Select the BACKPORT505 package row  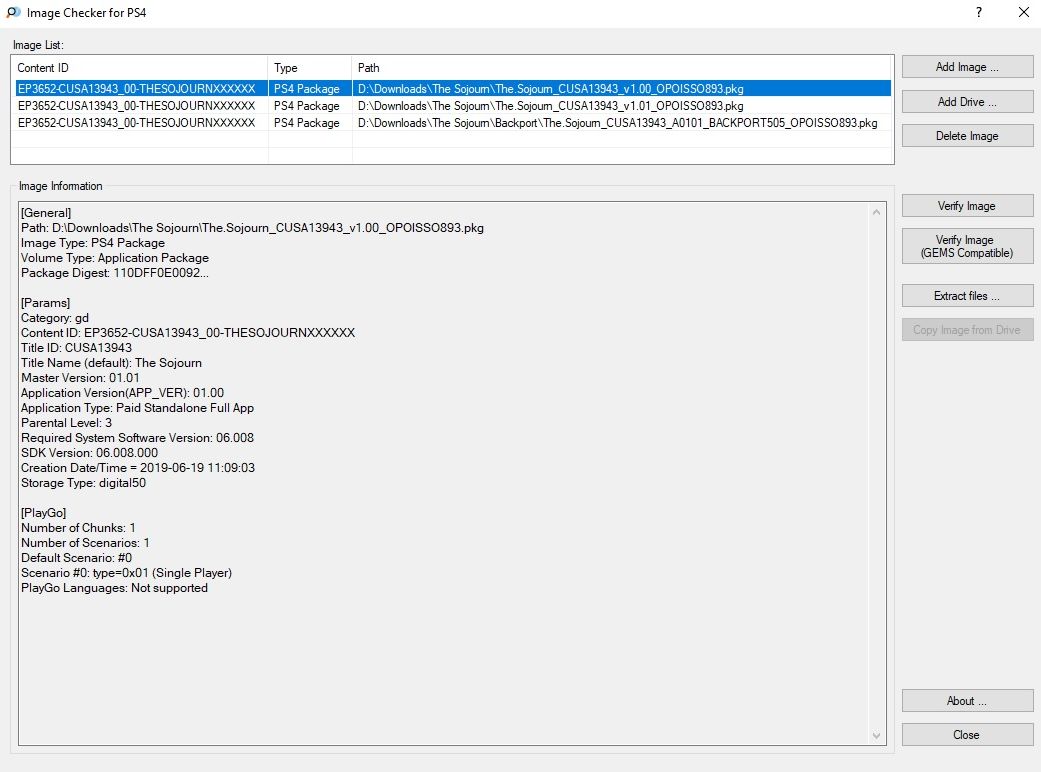pyautogui.click(x=617, y=123)
